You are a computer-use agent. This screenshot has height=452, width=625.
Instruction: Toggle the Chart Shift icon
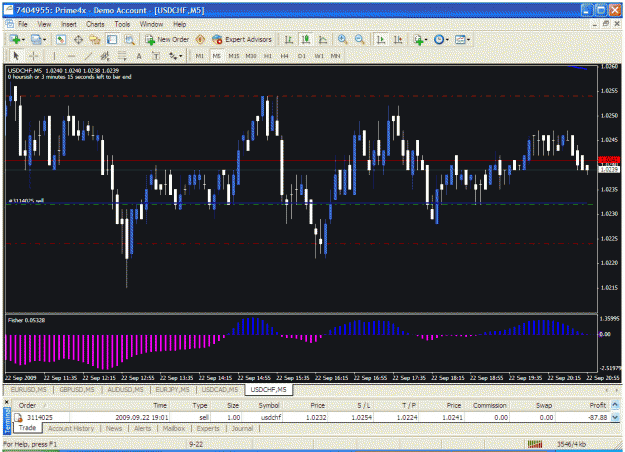point(398,39)
